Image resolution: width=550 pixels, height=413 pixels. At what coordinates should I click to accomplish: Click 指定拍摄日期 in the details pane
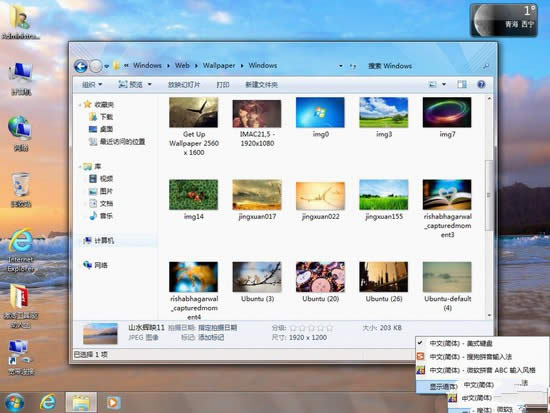(x=217, y=328)
